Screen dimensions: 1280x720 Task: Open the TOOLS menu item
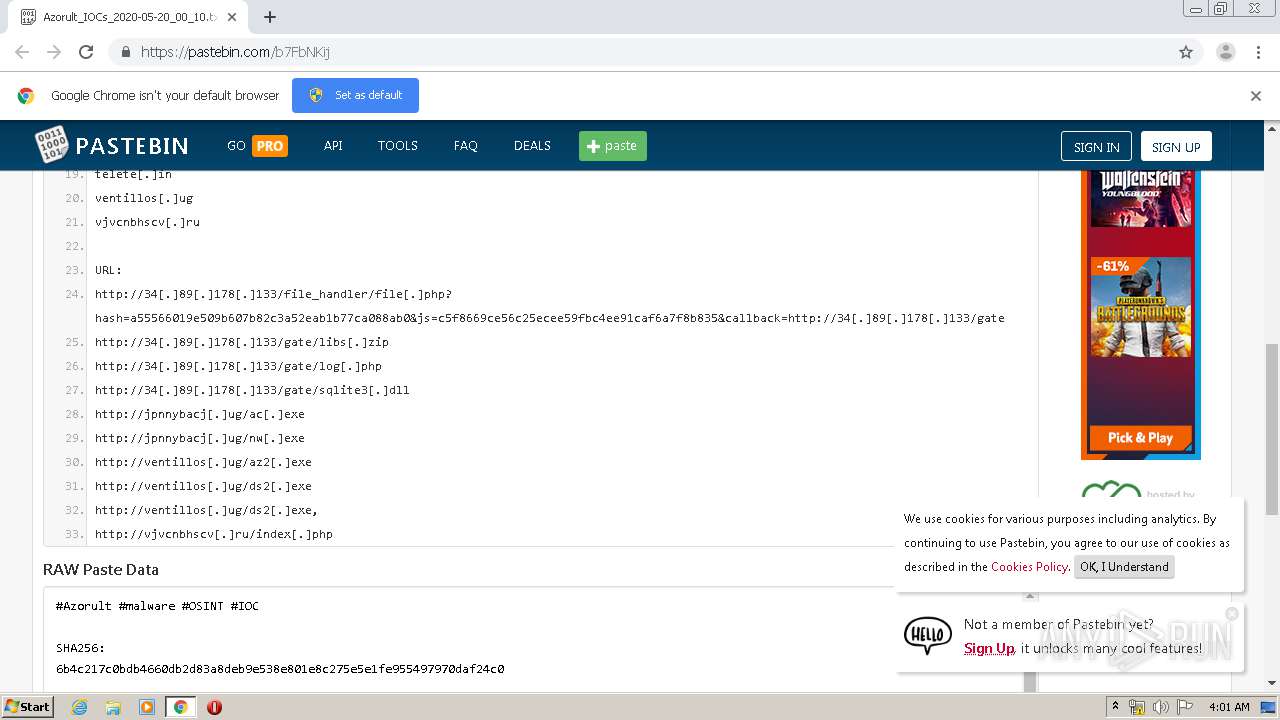point(397,146)
